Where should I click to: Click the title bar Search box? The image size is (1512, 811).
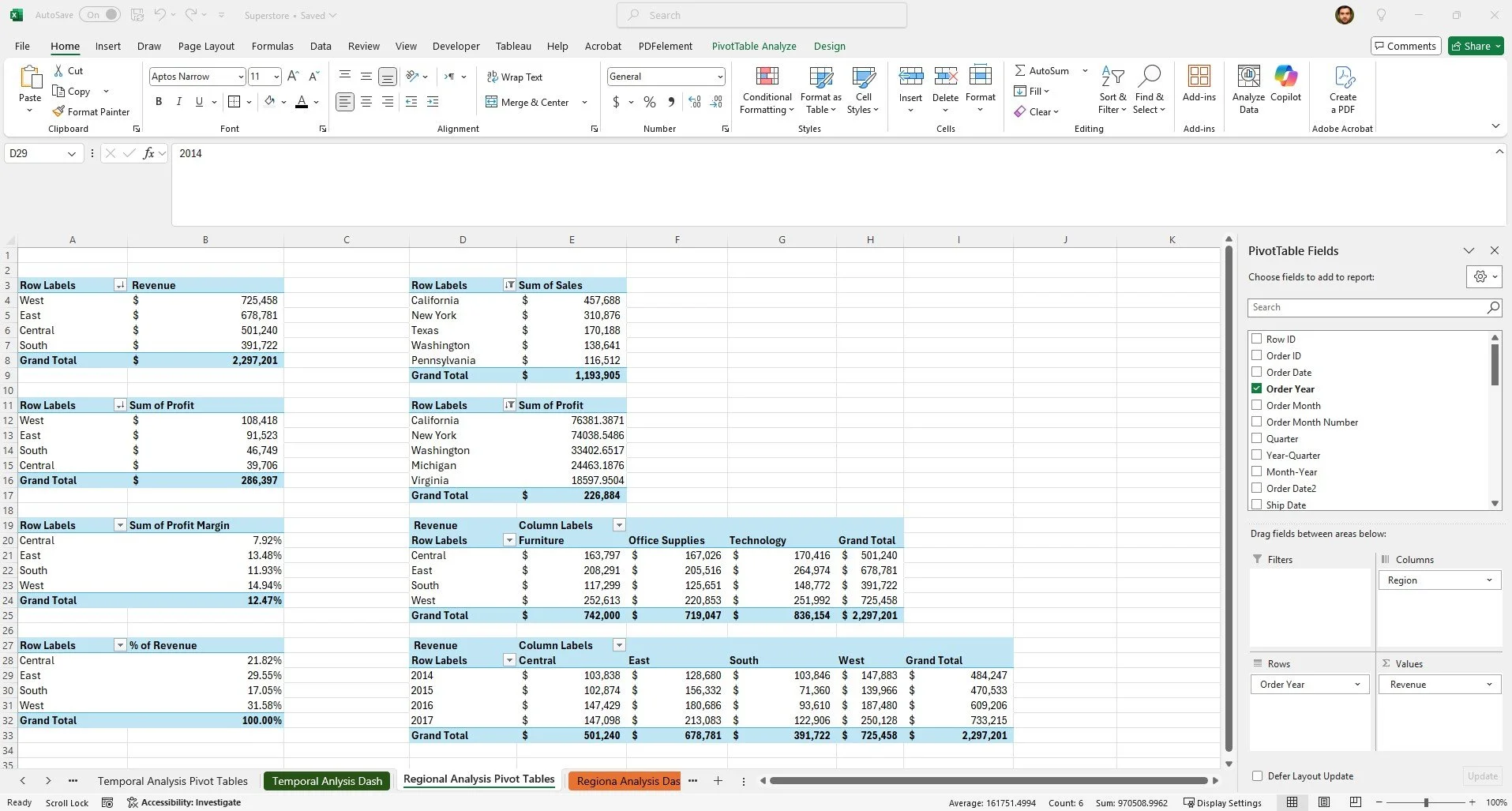pyautogui.click(x=761, y=15)
